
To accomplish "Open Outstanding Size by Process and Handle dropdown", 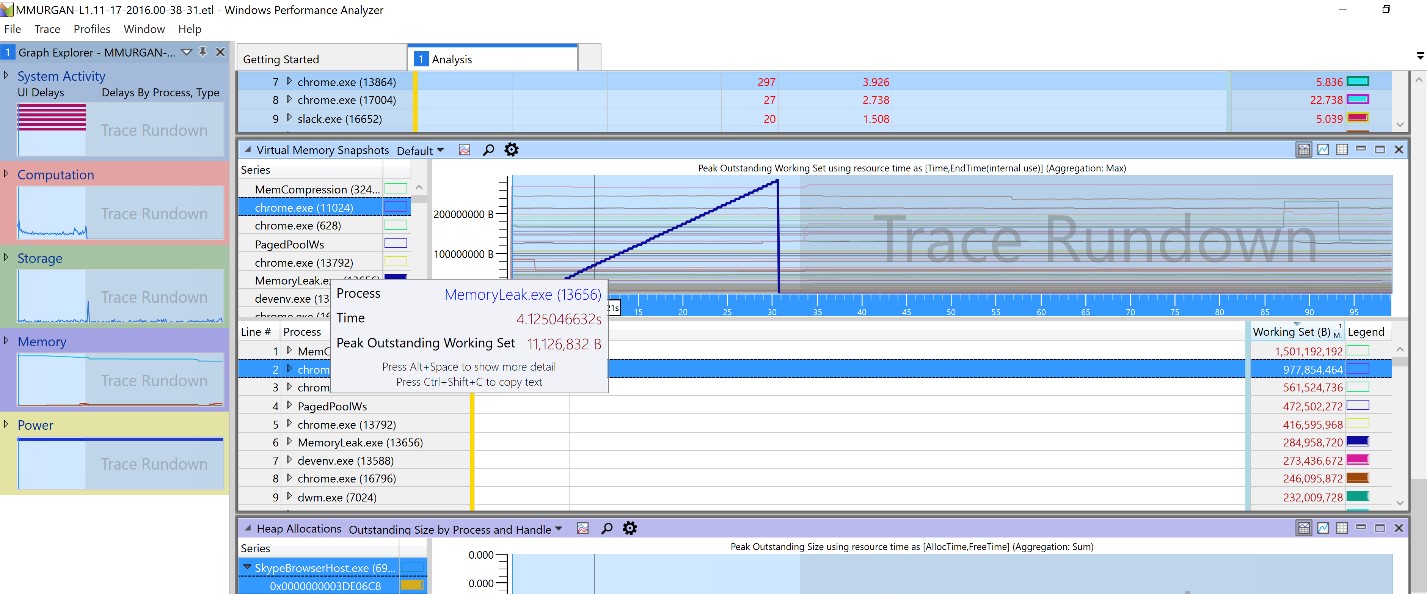I will 455,530.
